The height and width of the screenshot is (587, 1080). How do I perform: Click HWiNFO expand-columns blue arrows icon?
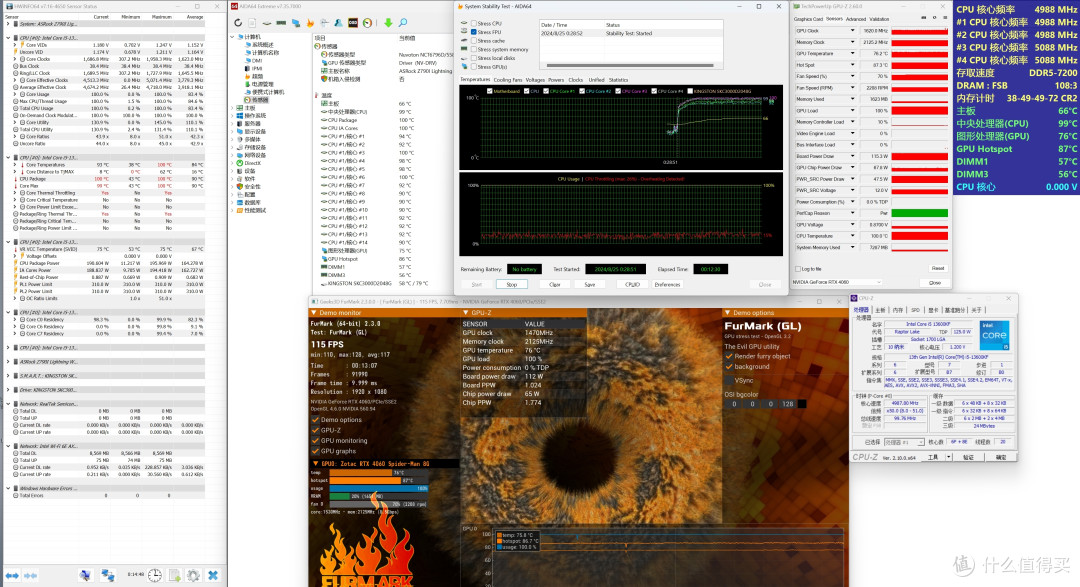[12, 575]
